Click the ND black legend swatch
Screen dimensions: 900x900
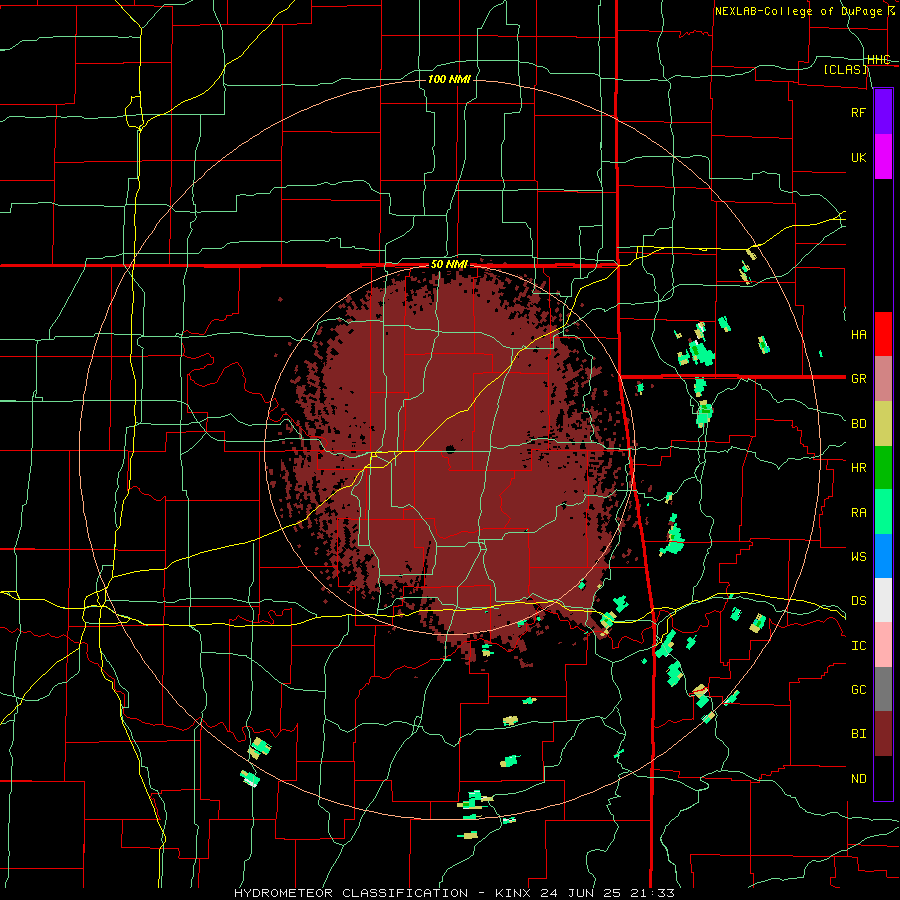883,778
